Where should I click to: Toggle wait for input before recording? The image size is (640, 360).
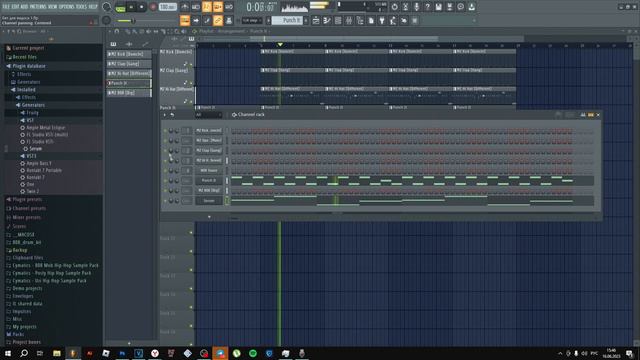(196, 7)
